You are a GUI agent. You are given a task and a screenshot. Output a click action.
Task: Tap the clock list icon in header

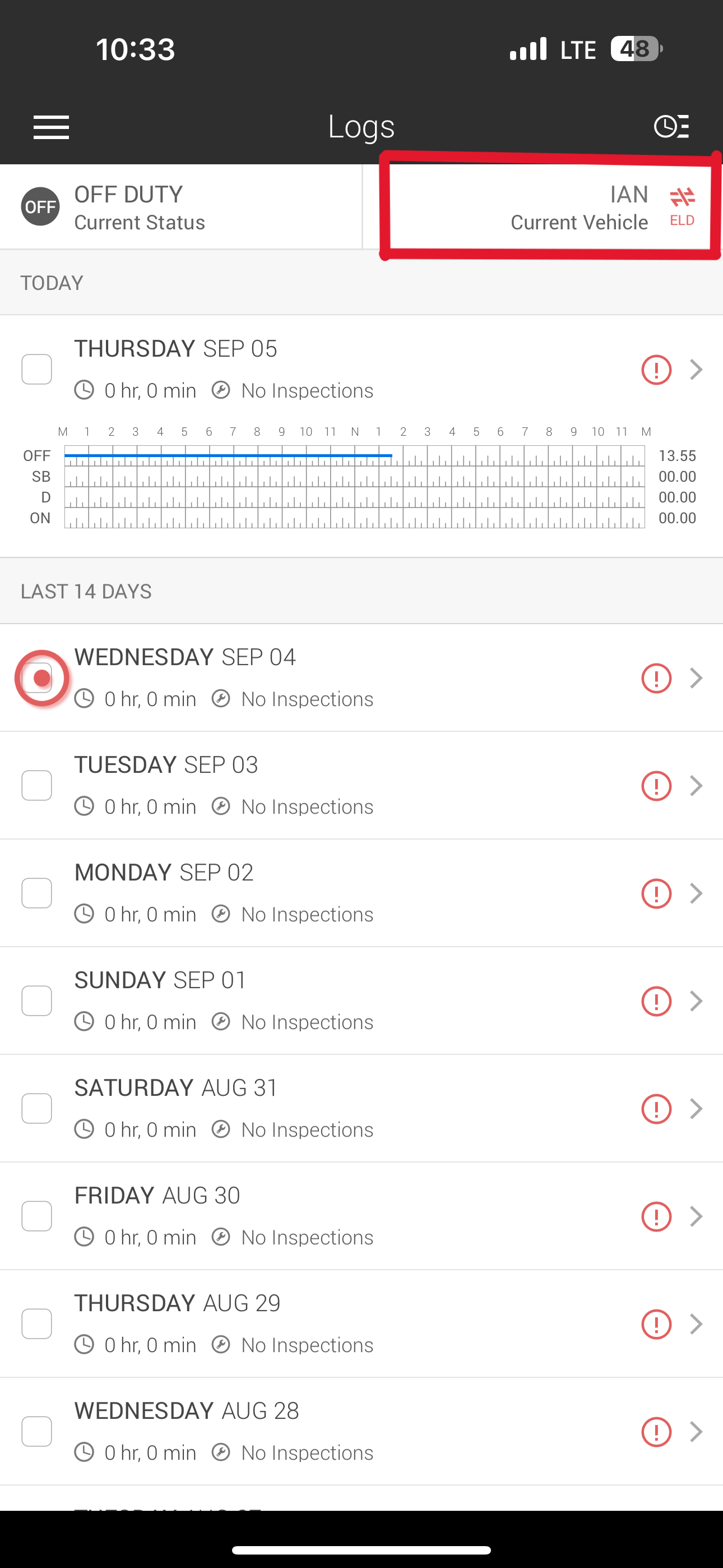671,127
